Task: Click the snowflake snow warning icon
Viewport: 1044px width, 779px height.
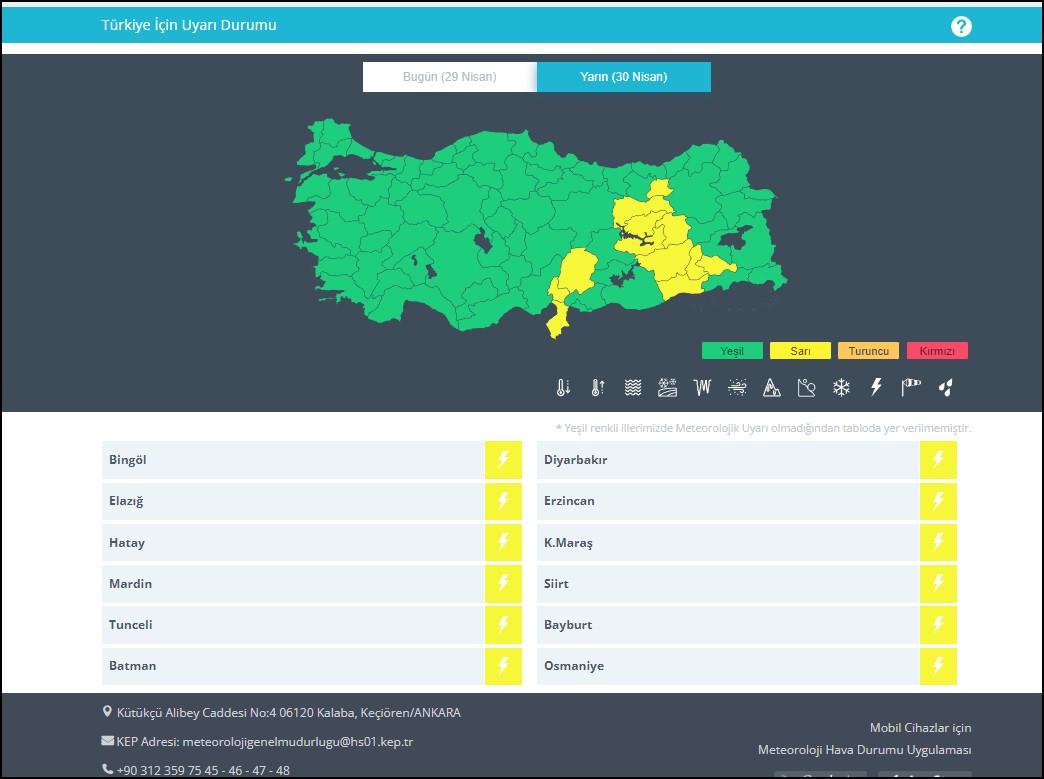Action: click(841, 388)
